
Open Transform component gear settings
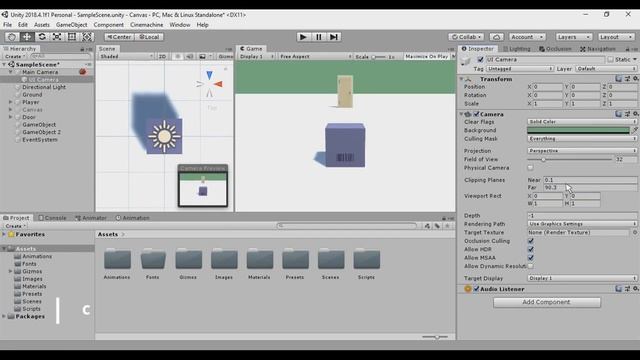[x=635, y=79]
